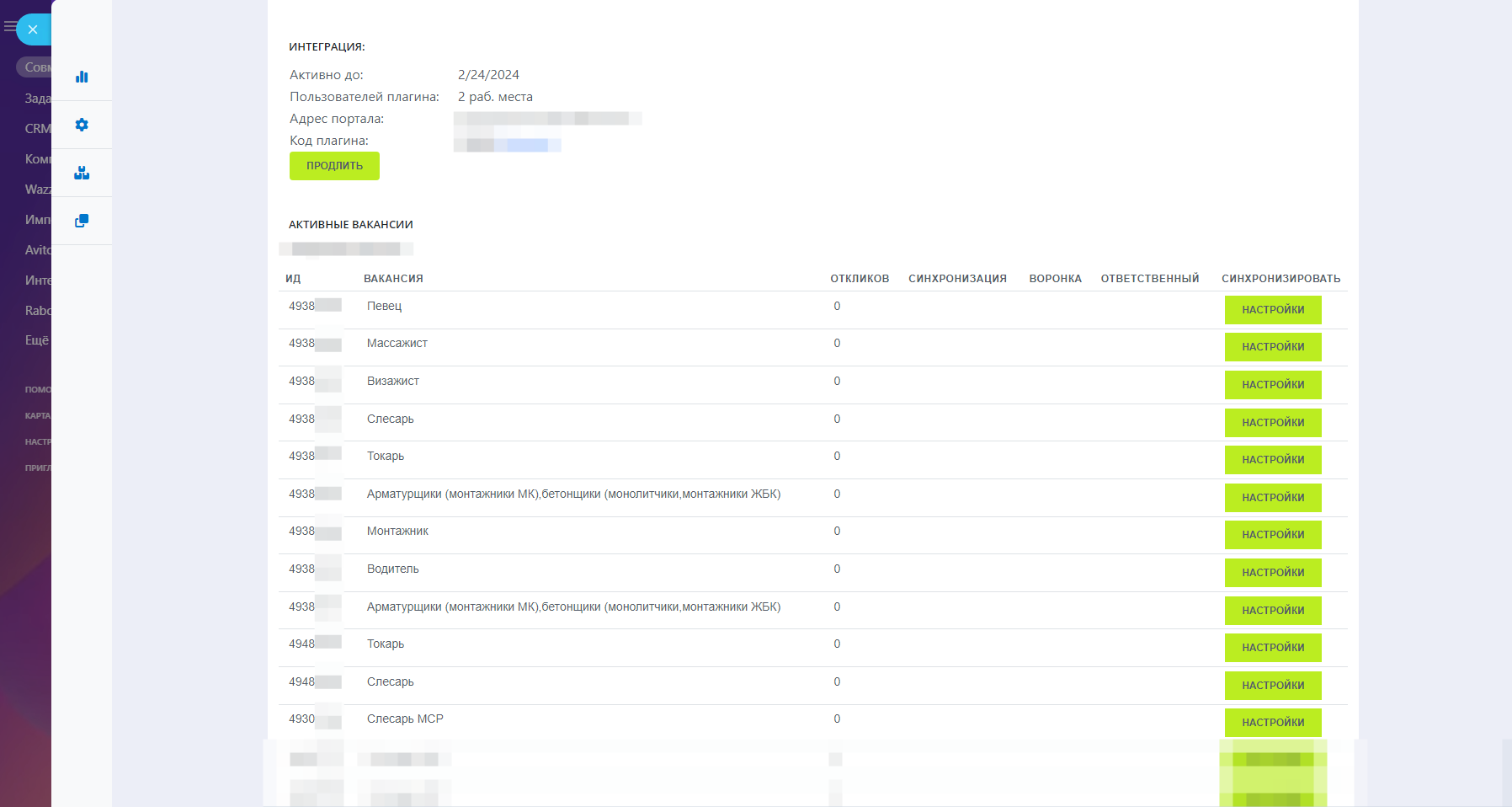
Task: Click the Адрес портала: label
Action: (337, 119)
